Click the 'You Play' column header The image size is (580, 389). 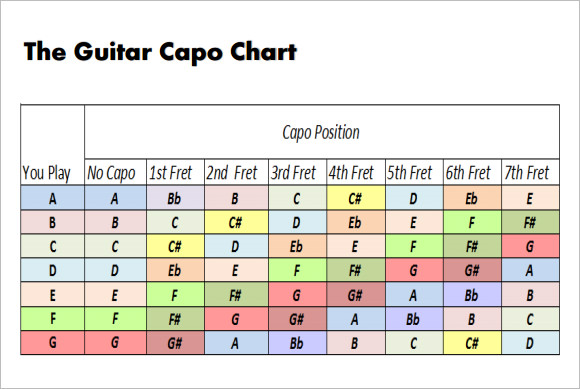coord(53,173)
